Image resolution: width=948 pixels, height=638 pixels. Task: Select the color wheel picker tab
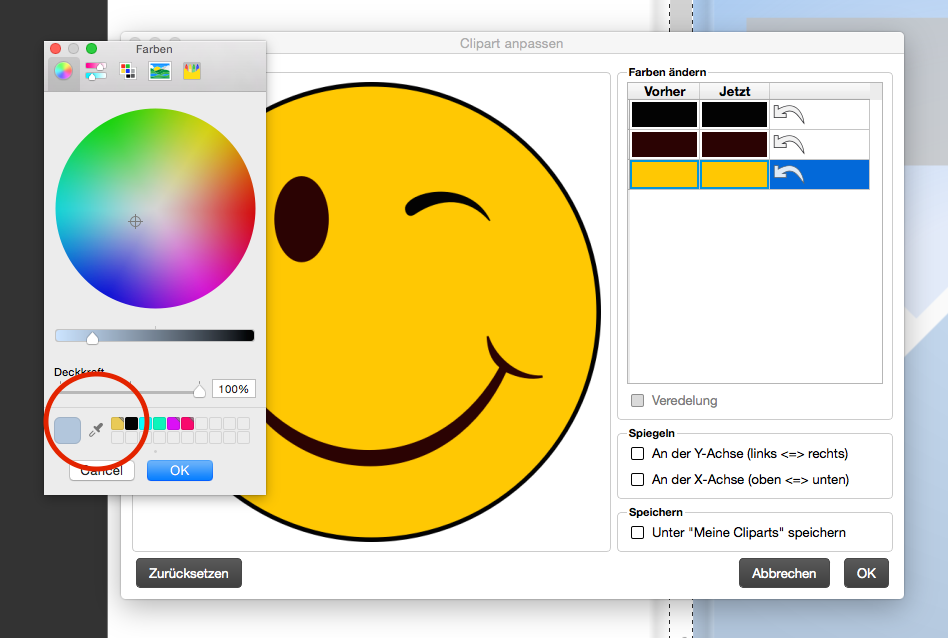[63, 71]
